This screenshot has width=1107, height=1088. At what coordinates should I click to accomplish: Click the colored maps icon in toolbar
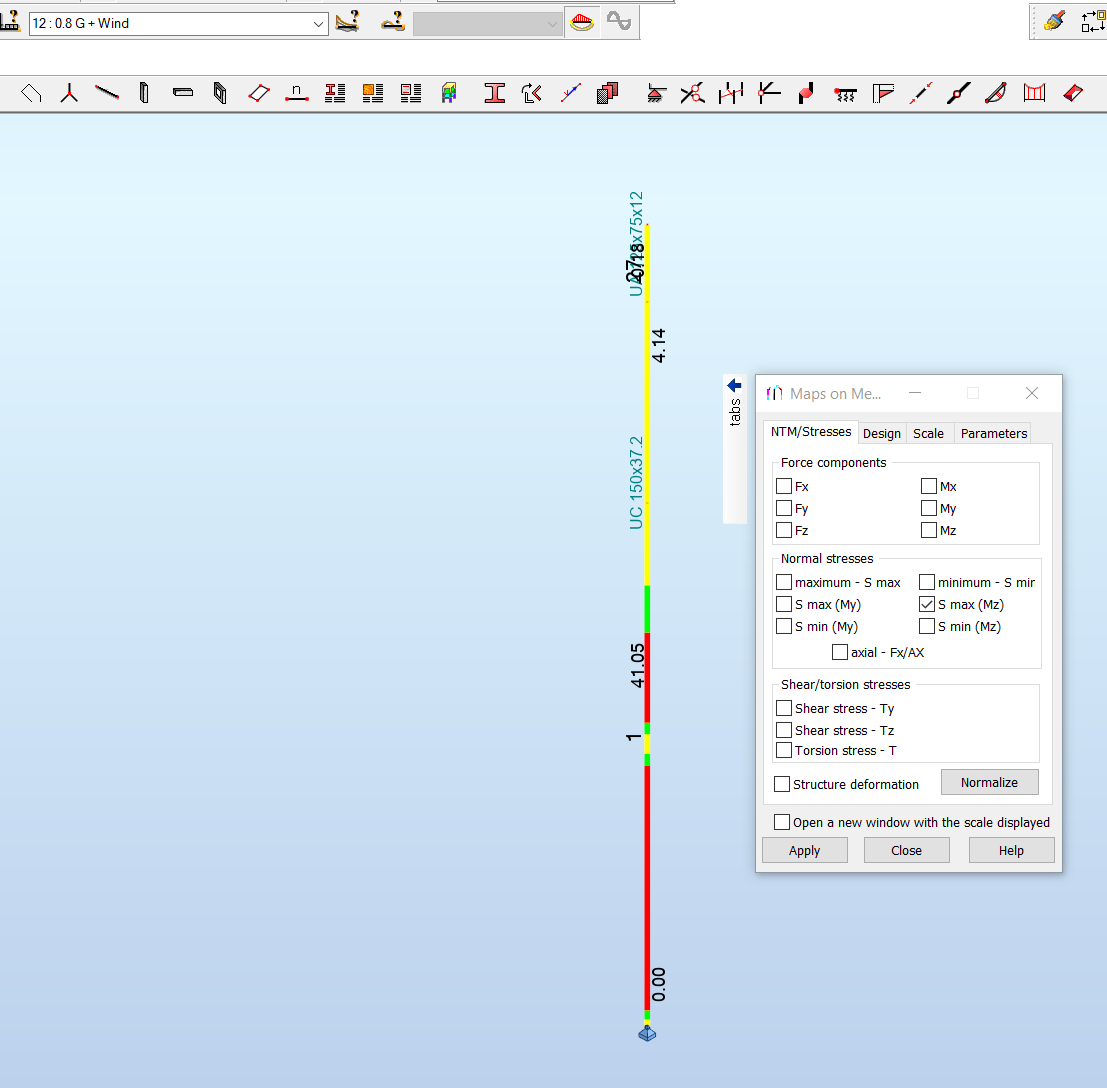[x=449, y=94]
